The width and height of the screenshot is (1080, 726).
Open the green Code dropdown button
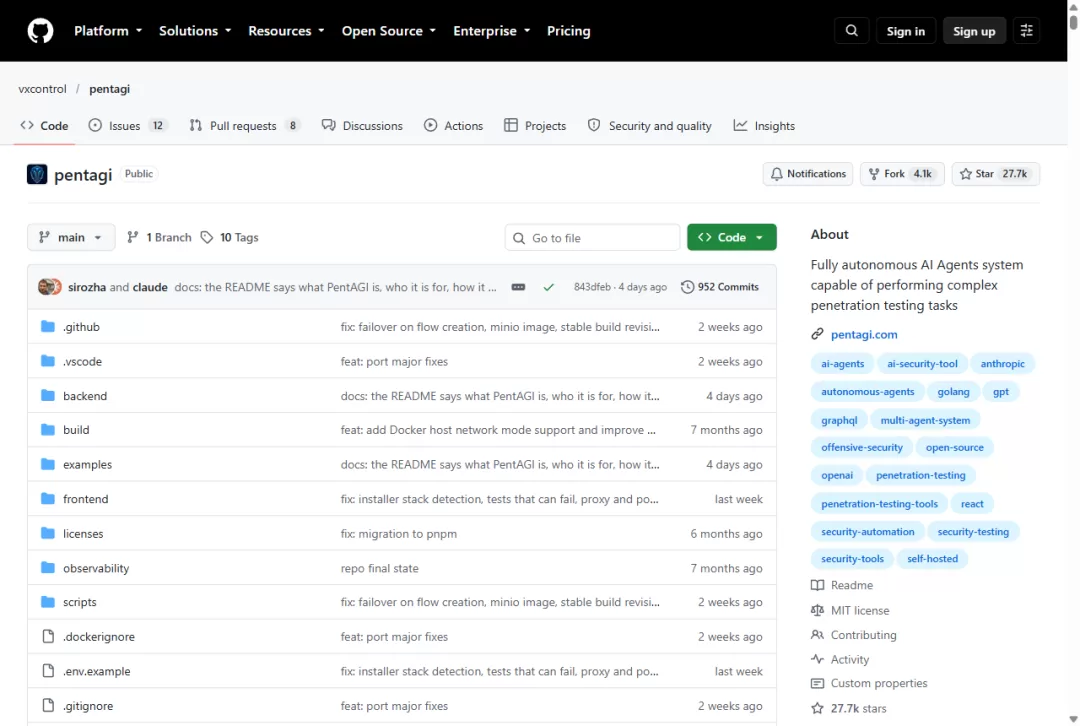click(731, 237)
